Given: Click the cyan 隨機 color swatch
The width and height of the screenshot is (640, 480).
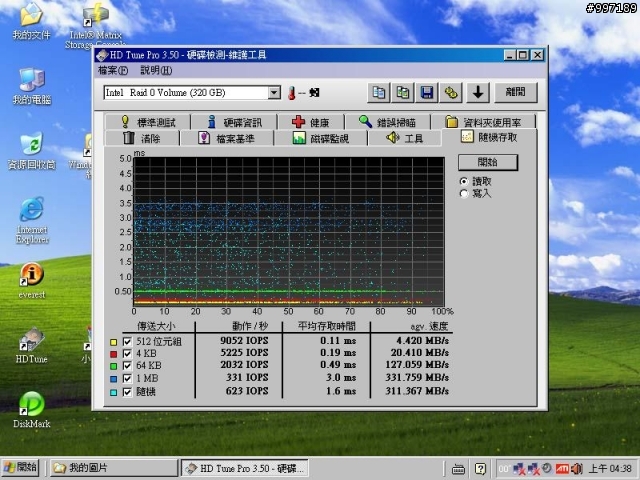Looking at the screenshot, I should (x=113, y=392).
